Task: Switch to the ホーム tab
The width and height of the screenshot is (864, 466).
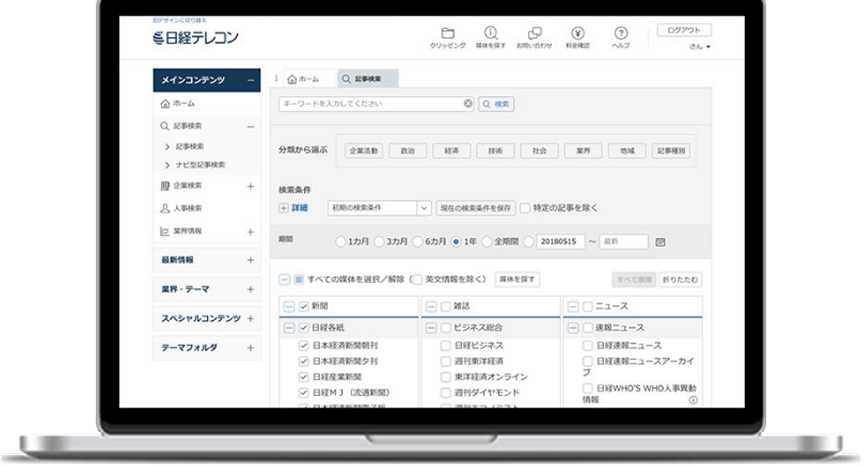Action: tap(303, 78)
